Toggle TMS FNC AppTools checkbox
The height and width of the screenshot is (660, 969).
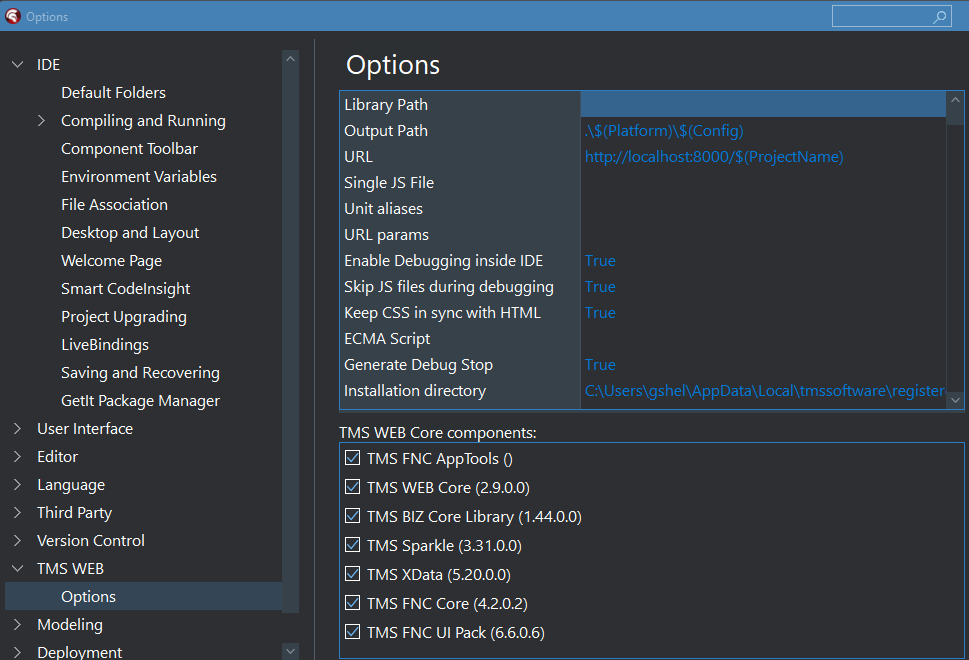pos(352,458)
